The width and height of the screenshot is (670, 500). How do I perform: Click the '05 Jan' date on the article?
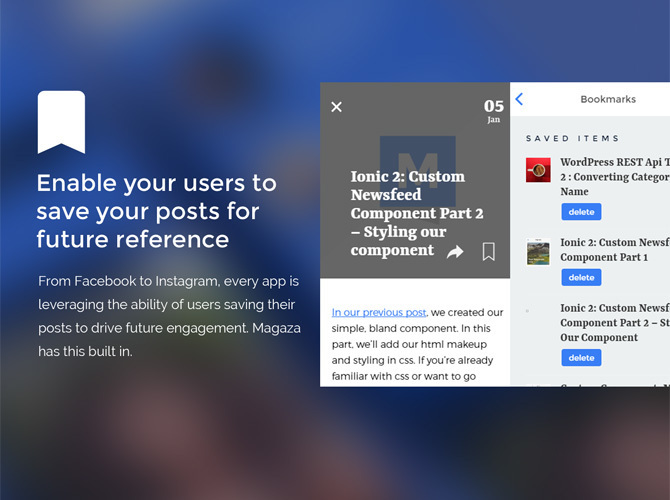point(494,111)
